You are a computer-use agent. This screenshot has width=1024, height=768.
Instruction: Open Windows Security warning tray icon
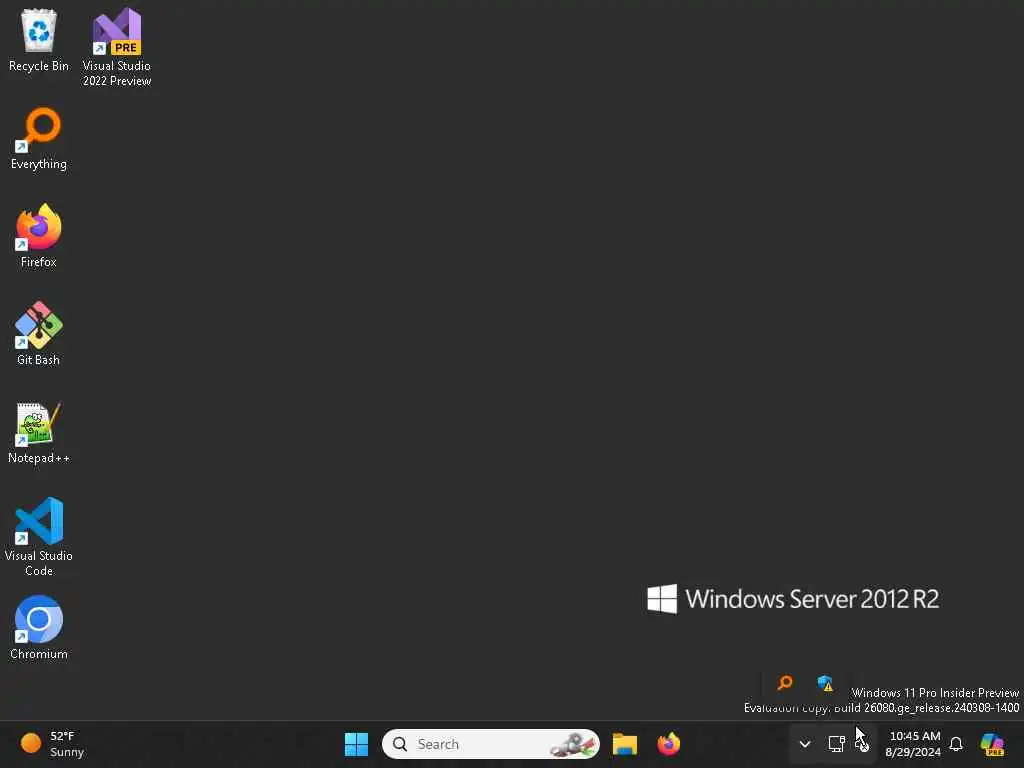click(x=825, y=683)
